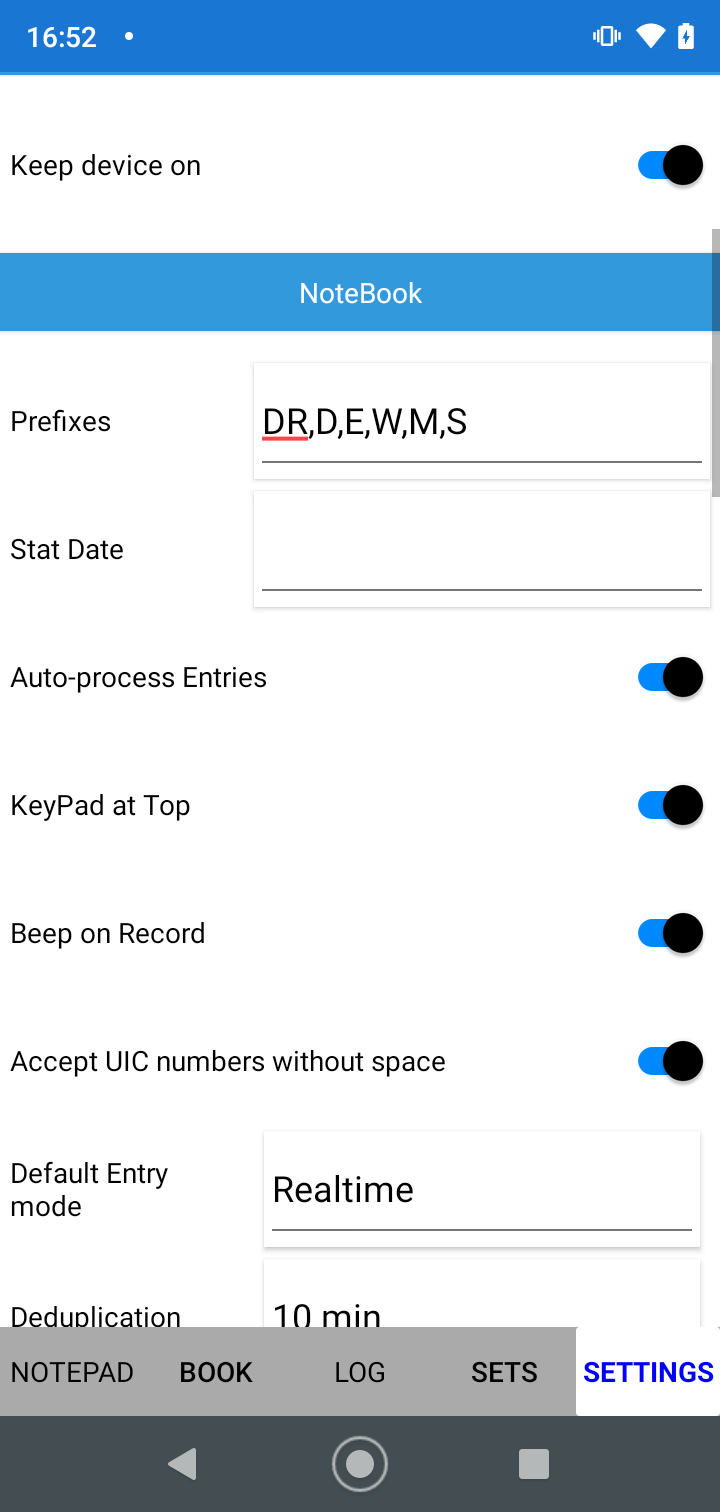The height and width of the screenshot is (1512, 720).
Task: Go to the LOG tab
Action: [x=360, y=1372]
